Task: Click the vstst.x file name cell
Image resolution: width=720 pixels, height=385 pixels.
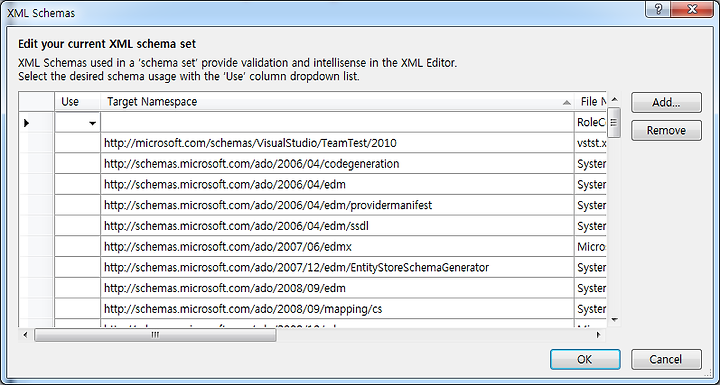Action: (591, 143)
